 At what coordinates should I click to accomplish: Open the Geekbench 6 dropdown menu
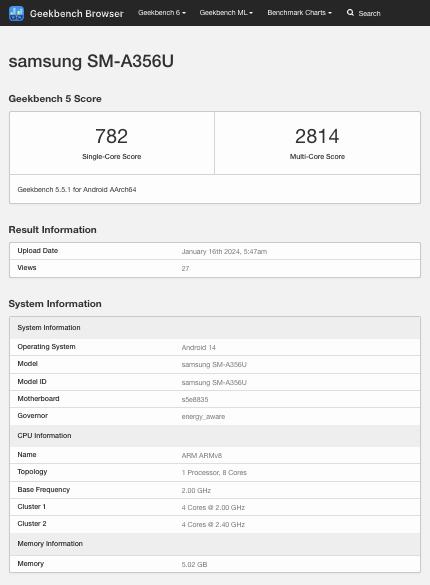[x=162, y=13]
